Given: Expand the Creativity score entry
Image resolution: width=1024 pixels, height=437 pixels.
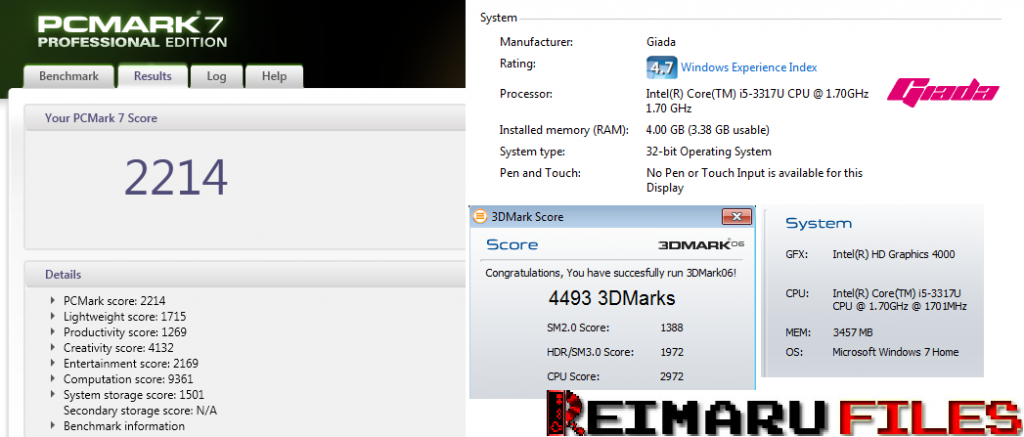Looking at the screenshot, I should coord(53,348).
